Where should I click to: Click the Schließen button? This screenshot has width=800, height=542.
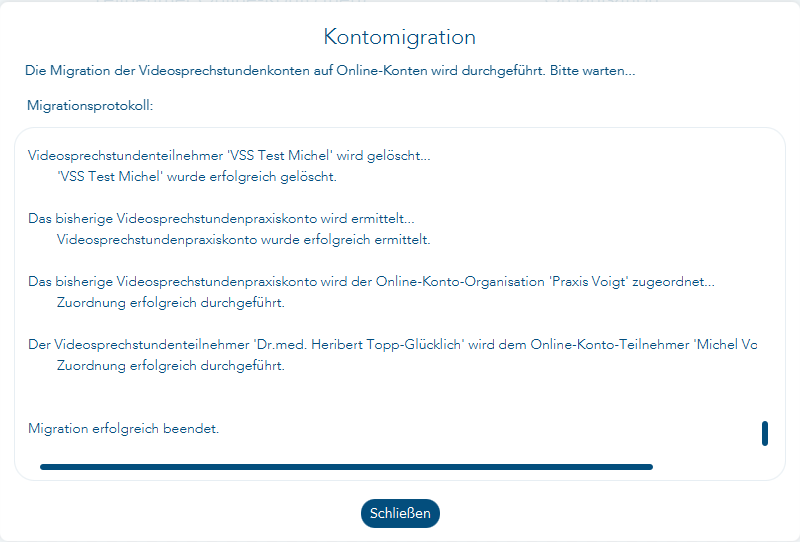(x=400, y=513)
